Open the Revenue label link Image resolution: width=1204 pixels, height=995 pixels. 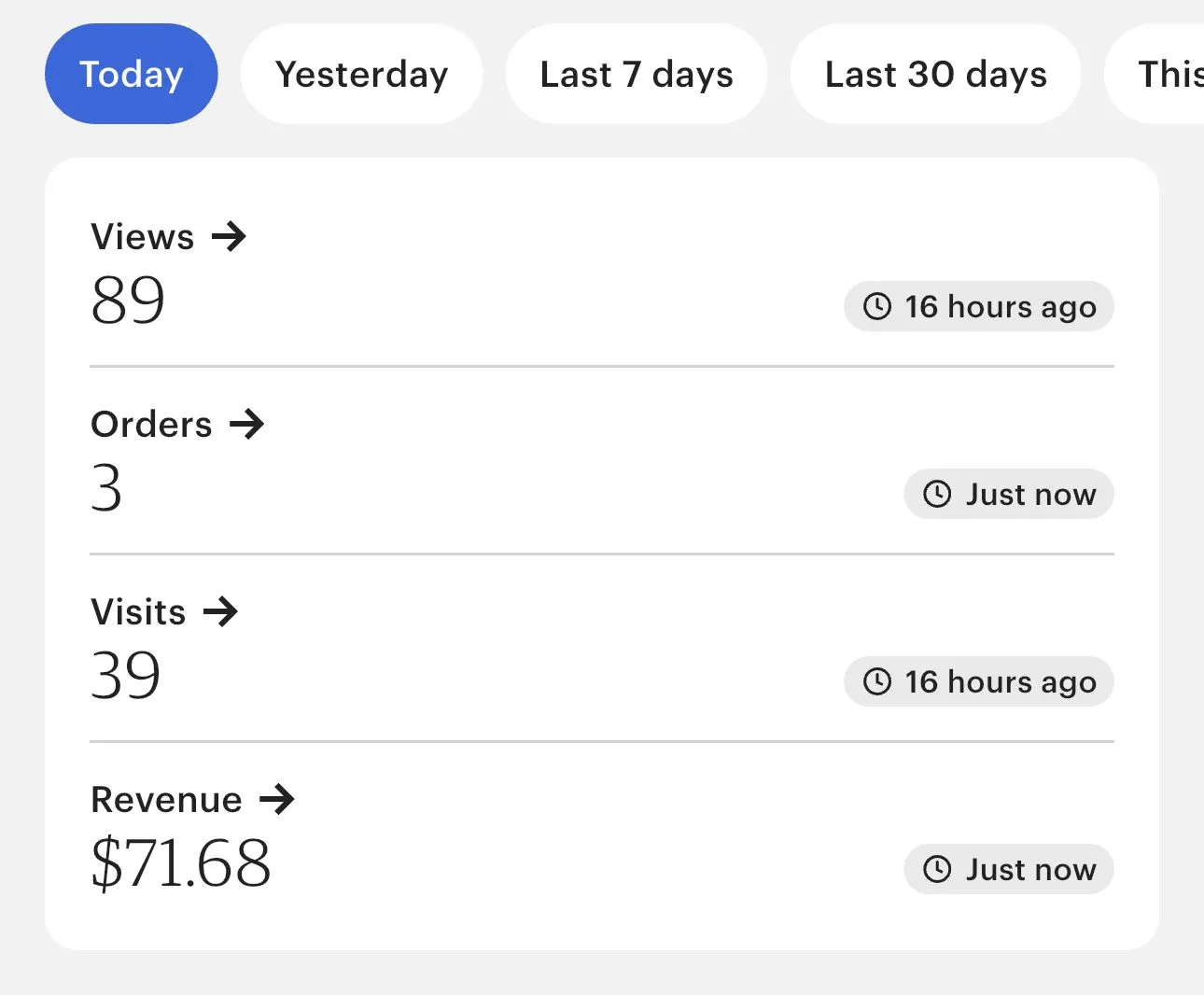point(167,800)
